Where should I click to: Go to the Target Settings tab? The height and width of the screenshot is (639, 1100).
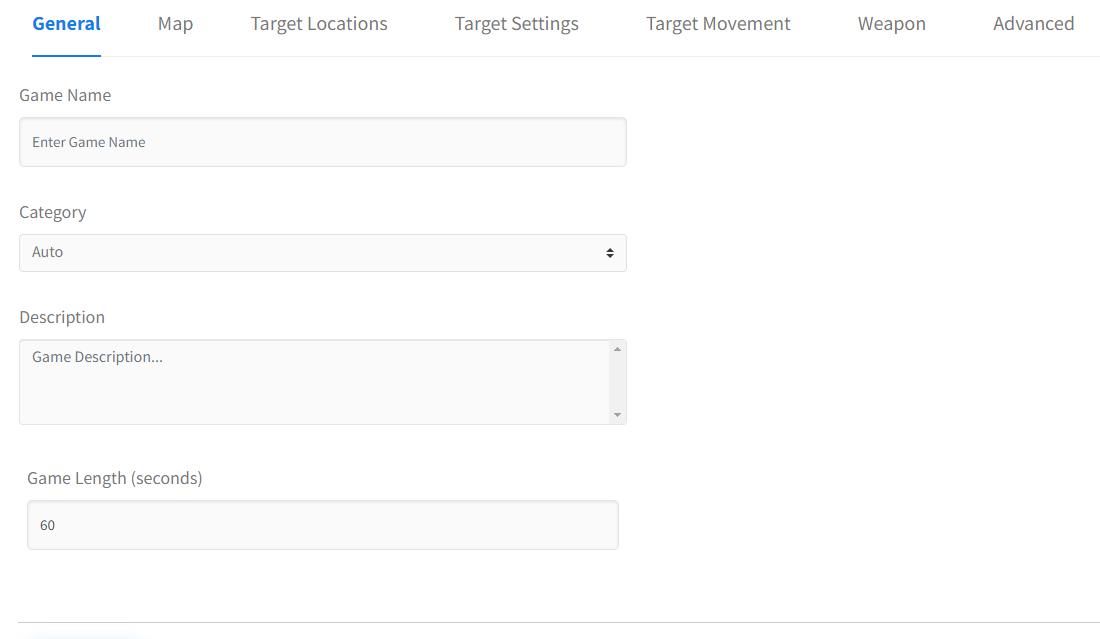pyautogui.click(x=516, y=24)
